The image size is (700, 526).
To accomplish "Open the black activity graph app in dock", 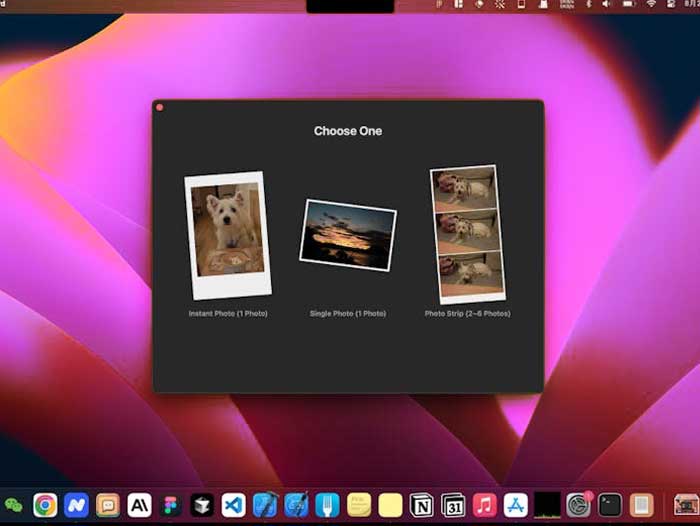I will pyautogui.click(x=547, y=505).
